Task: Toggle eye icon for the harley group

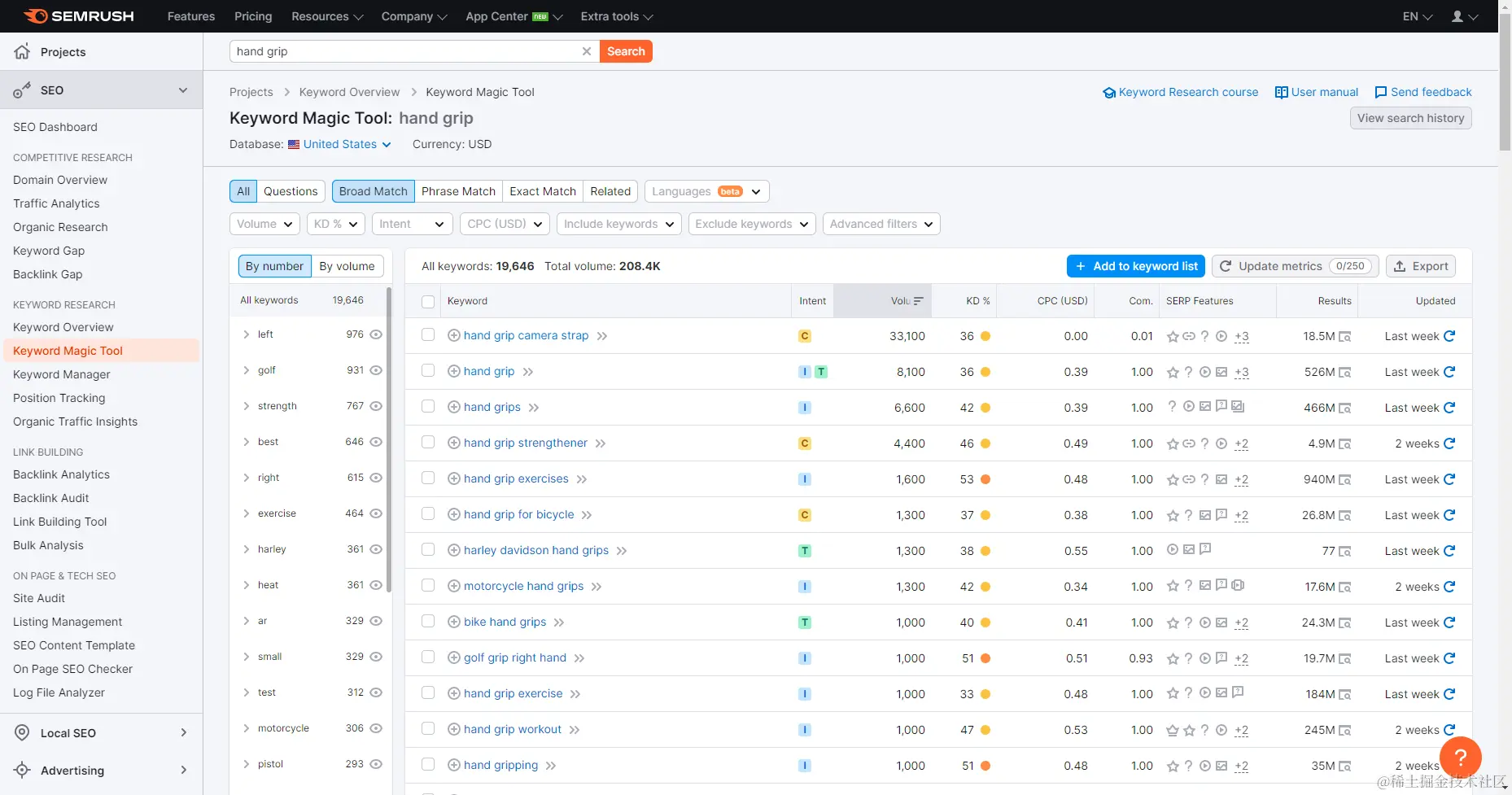Action: 376,549
